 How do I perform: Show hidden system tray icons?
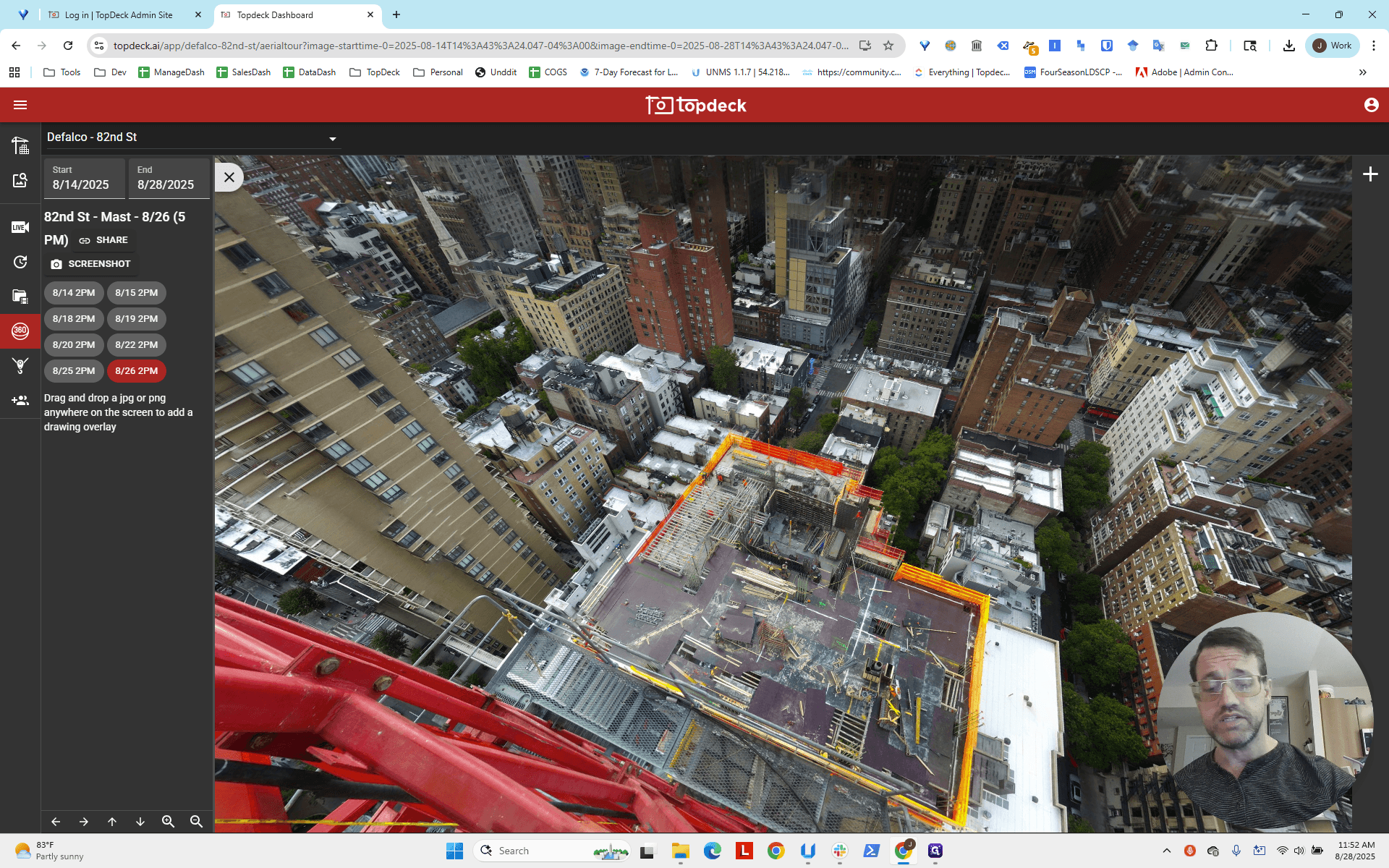1166,851
